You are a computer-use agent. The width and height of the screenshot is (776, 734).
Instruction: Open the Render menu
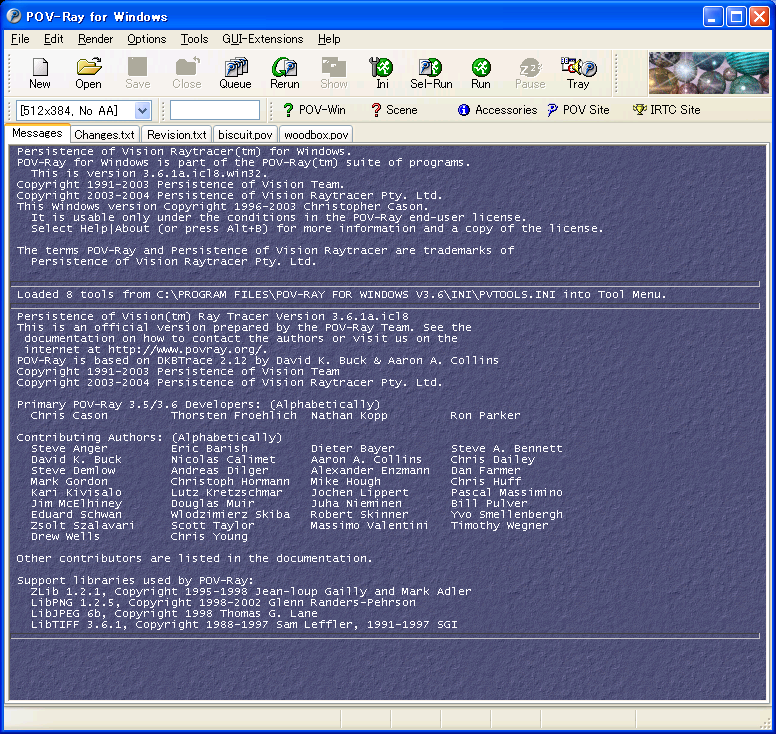point(96,39)
